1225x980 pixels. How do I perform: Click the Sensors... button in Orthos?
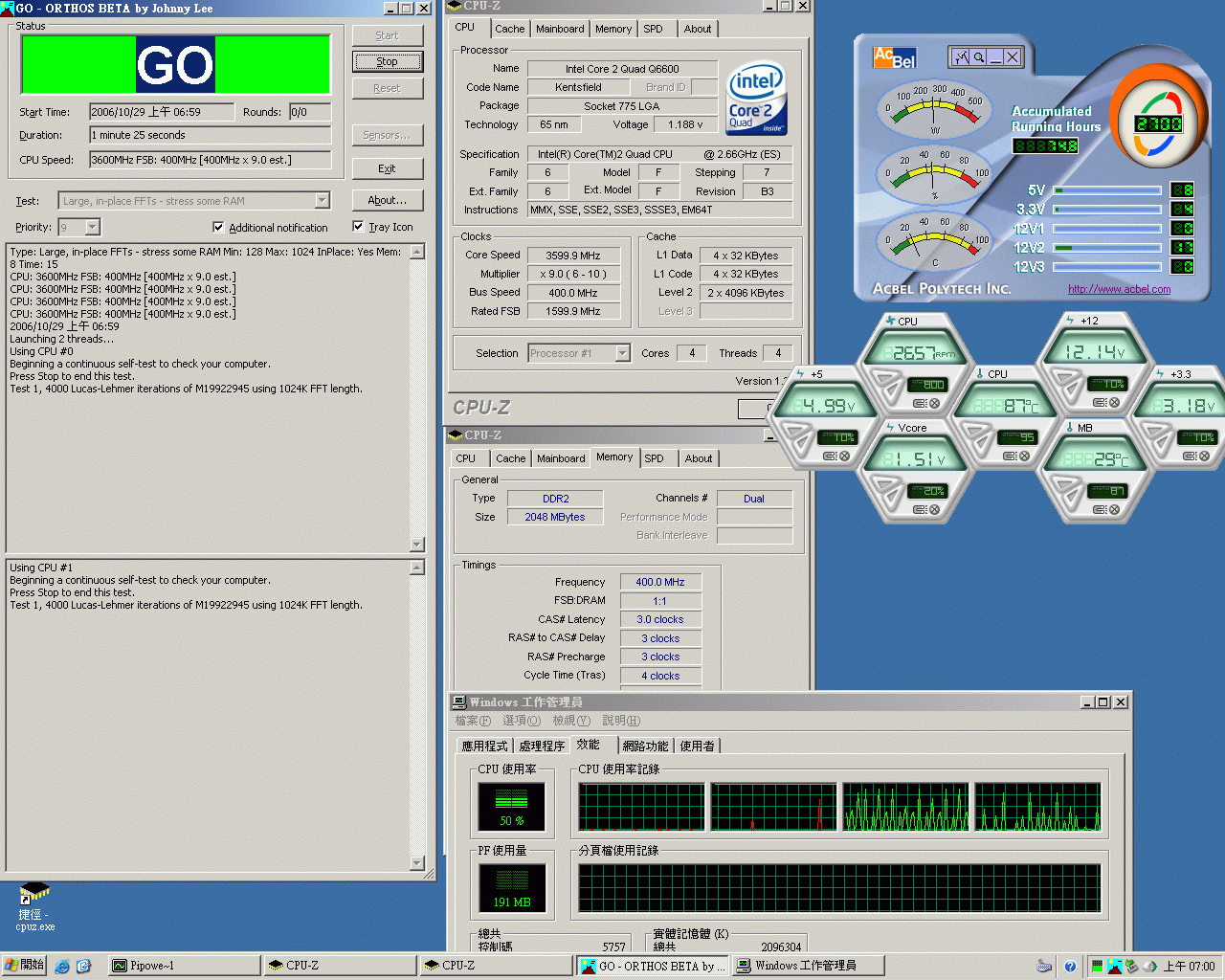coord(387,135)
